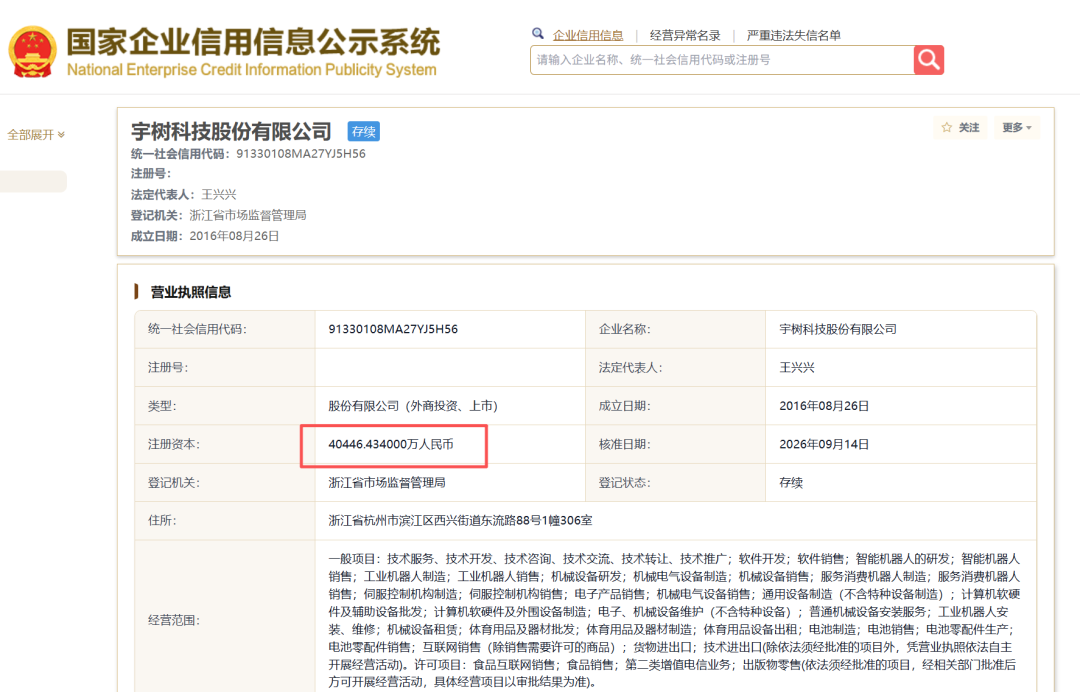Click the 营业执照信息 section heading

pyautogui.click(x=191, y=292)
